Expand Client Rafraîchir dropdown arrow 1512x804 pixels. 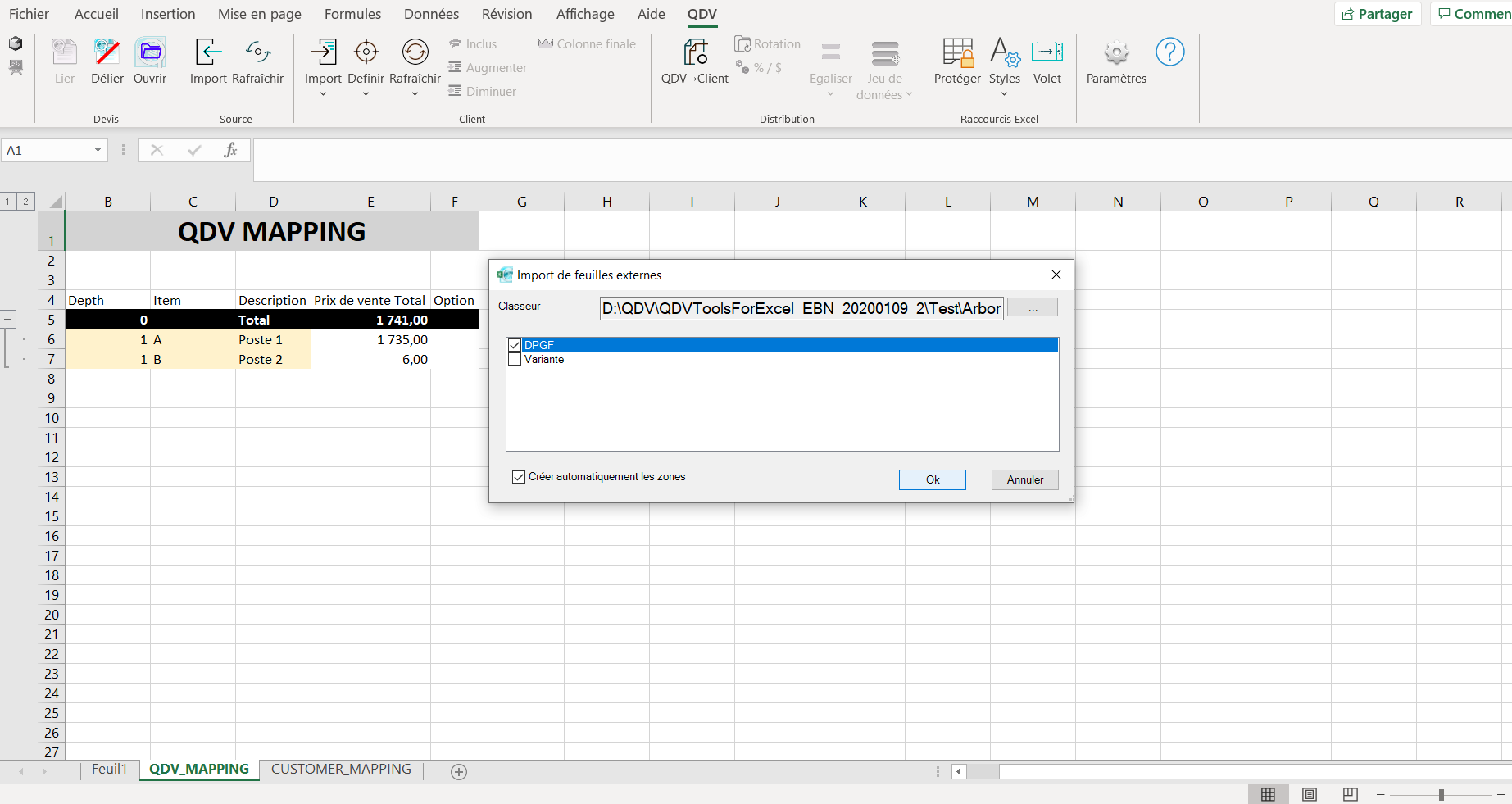pos(415,94)
